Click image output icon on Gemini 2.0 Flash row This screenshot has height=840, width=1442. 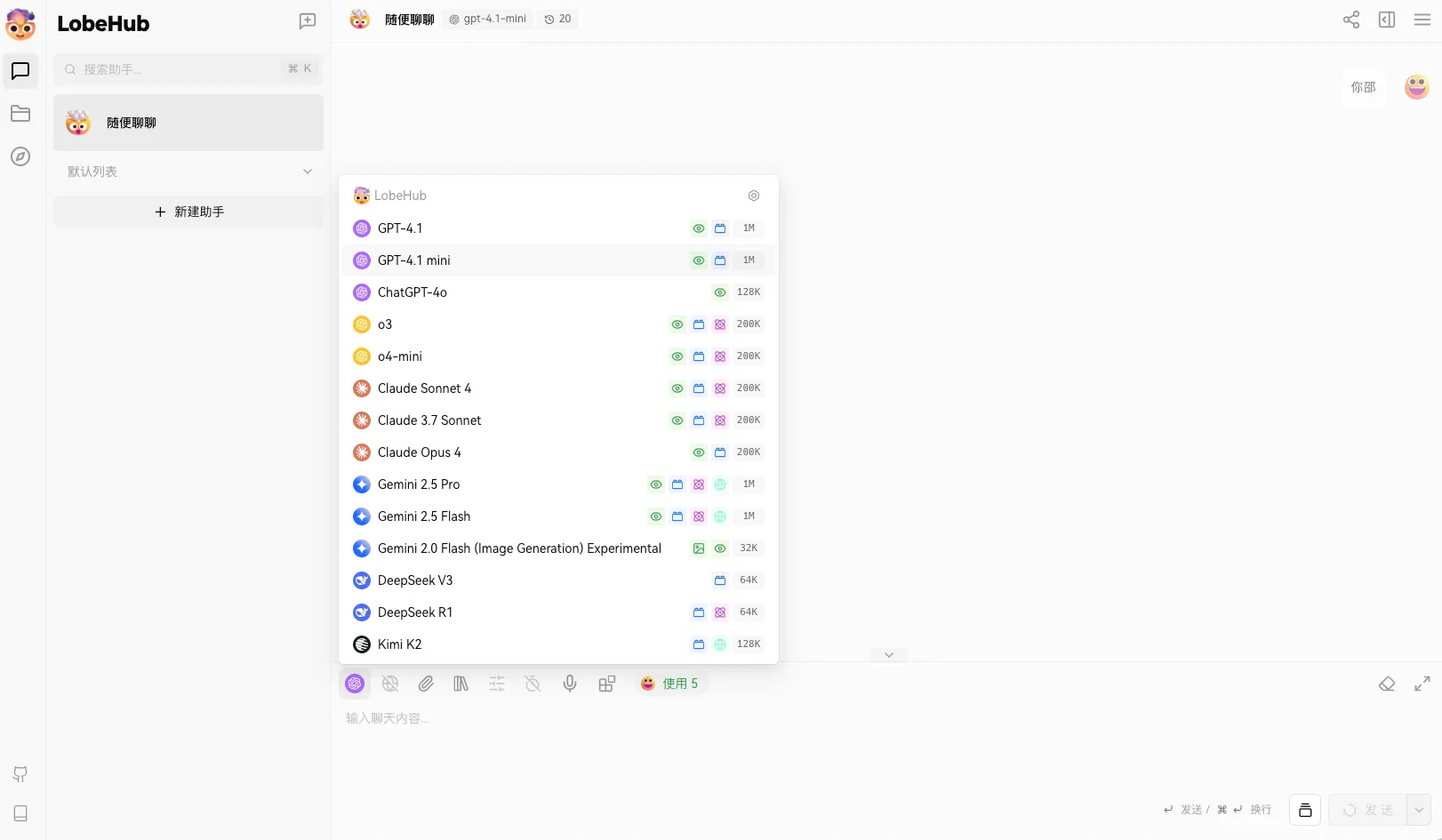(x=699, y=548)
